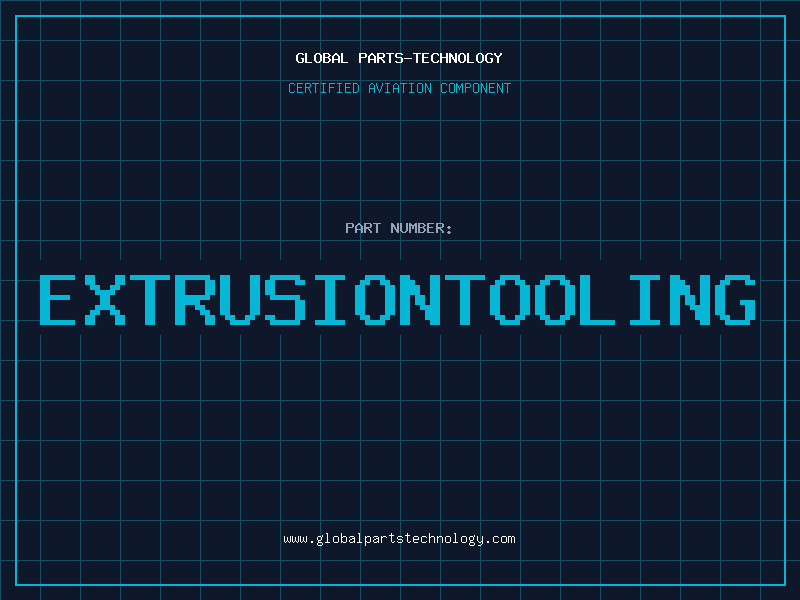This screenshot has height=600, width=800.
Task: Select the word CERTIFIED in the subtitle
Action: (x=325, y=88)
